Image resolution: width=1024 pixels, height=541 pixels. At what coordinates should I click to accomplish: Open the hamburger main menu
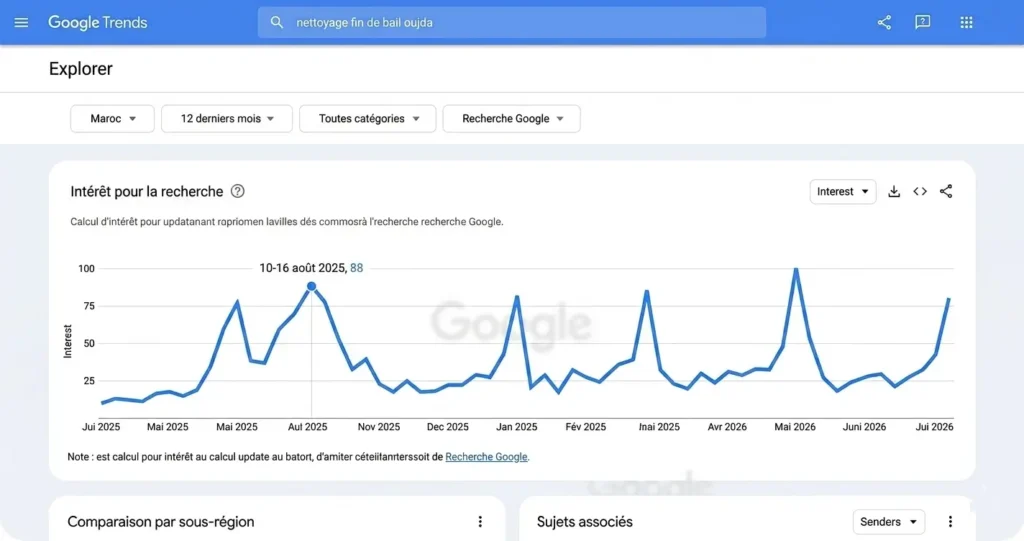tap(21, 23)
